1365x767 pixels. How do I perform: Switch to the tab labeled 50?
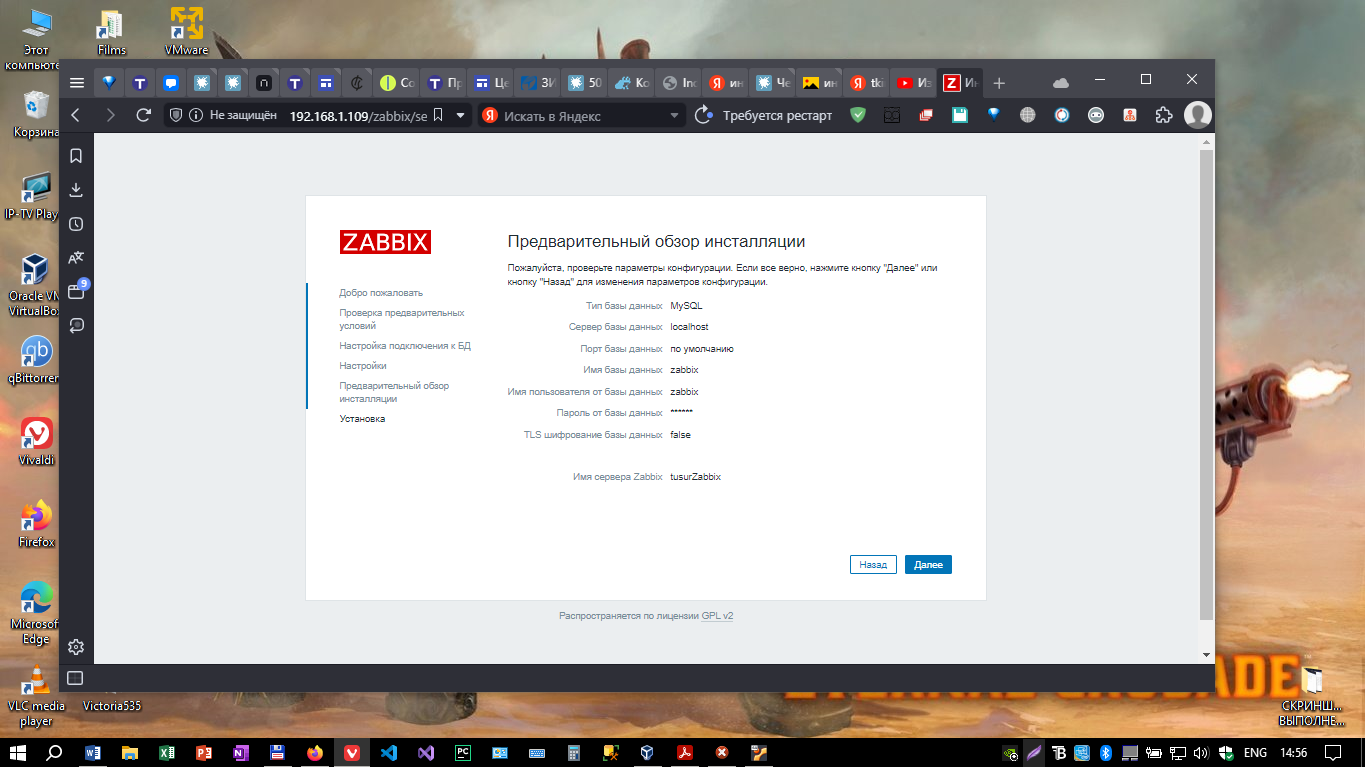click(583, 83)
